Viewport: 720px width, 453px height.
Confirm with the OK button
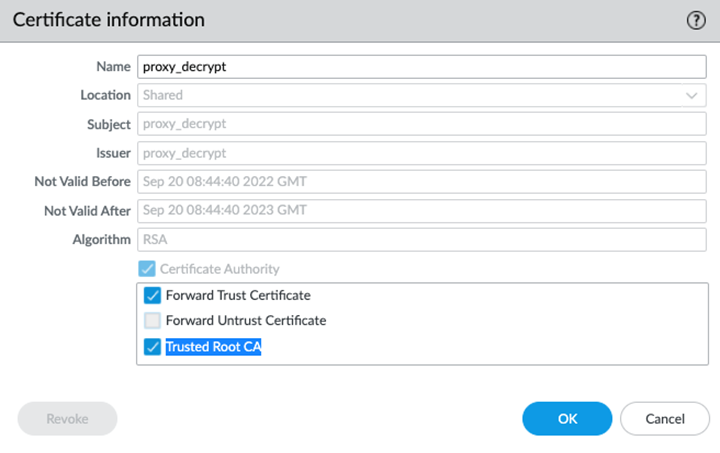click(567, 419)
